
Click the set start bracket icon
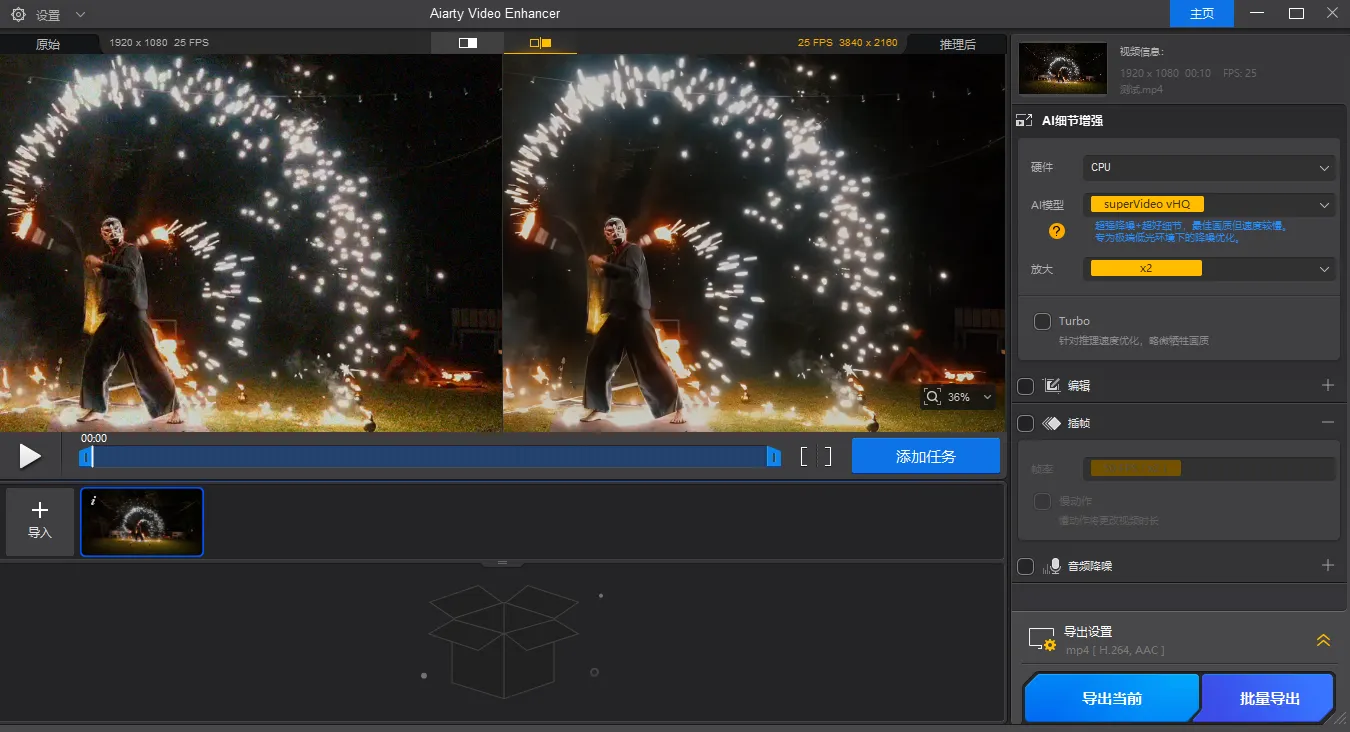(x=804, y=457)
